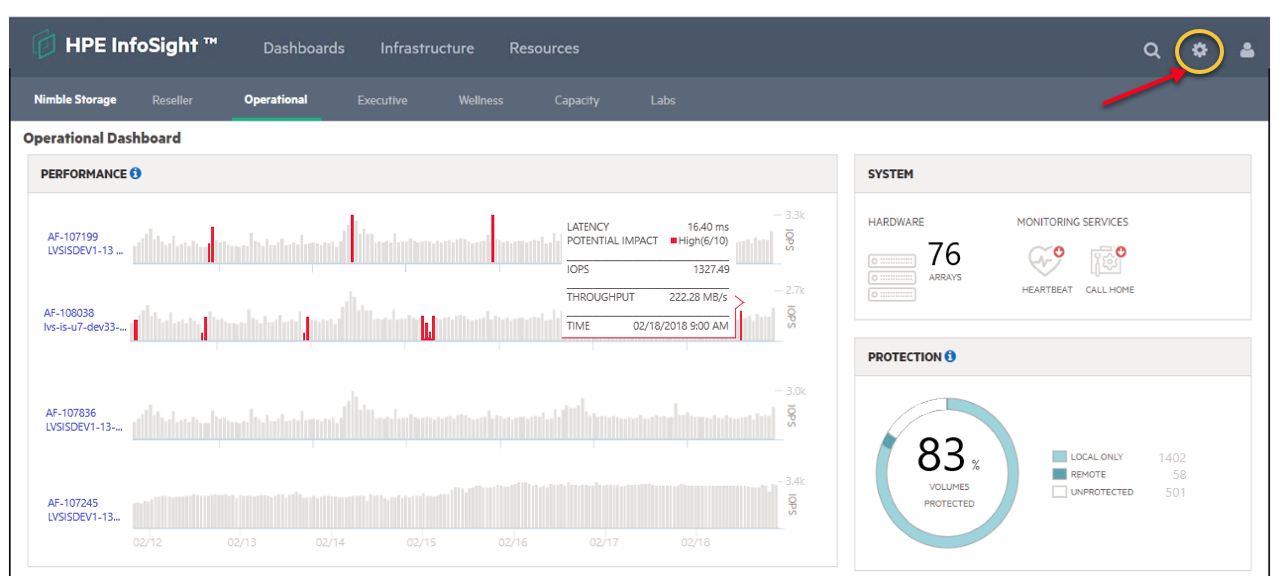Click the 16.40 ms latency value in tooltip
Screen dimensions: 1283x577
pyautogui.click(x=708, y=227)
